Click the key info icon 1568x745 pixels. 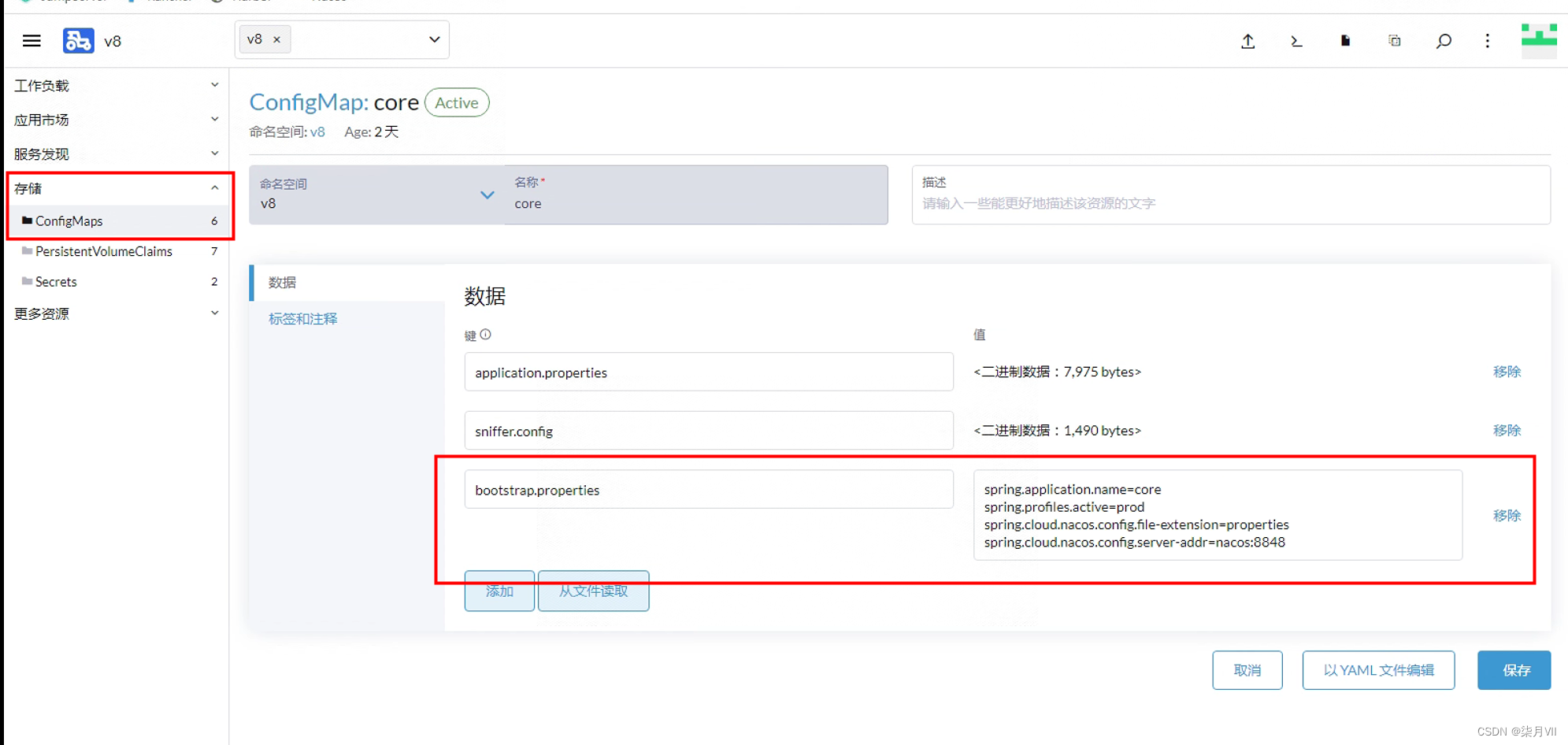tap(486, 335)
